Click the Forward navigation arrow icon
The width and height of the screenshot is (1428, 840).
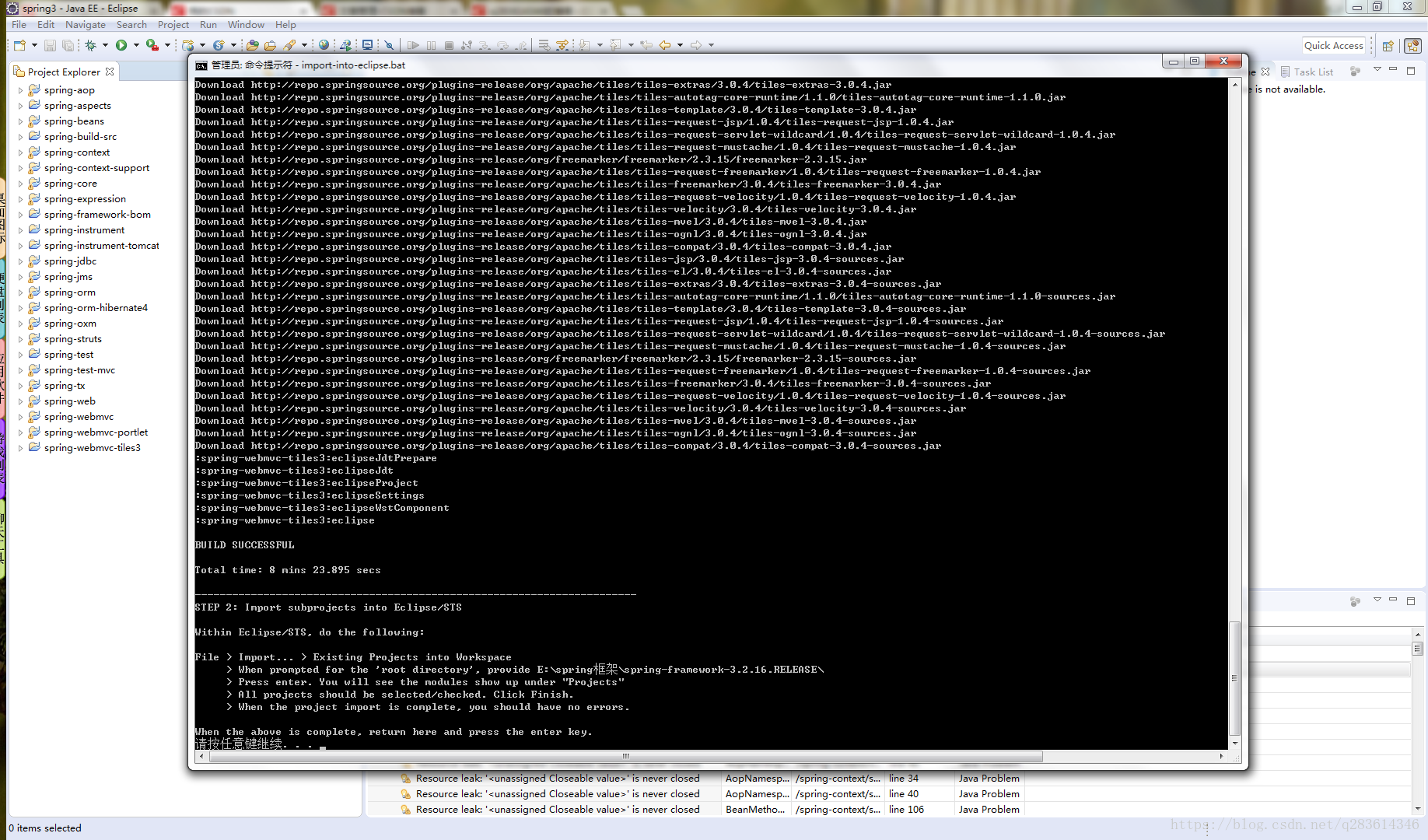click(696, 45)
